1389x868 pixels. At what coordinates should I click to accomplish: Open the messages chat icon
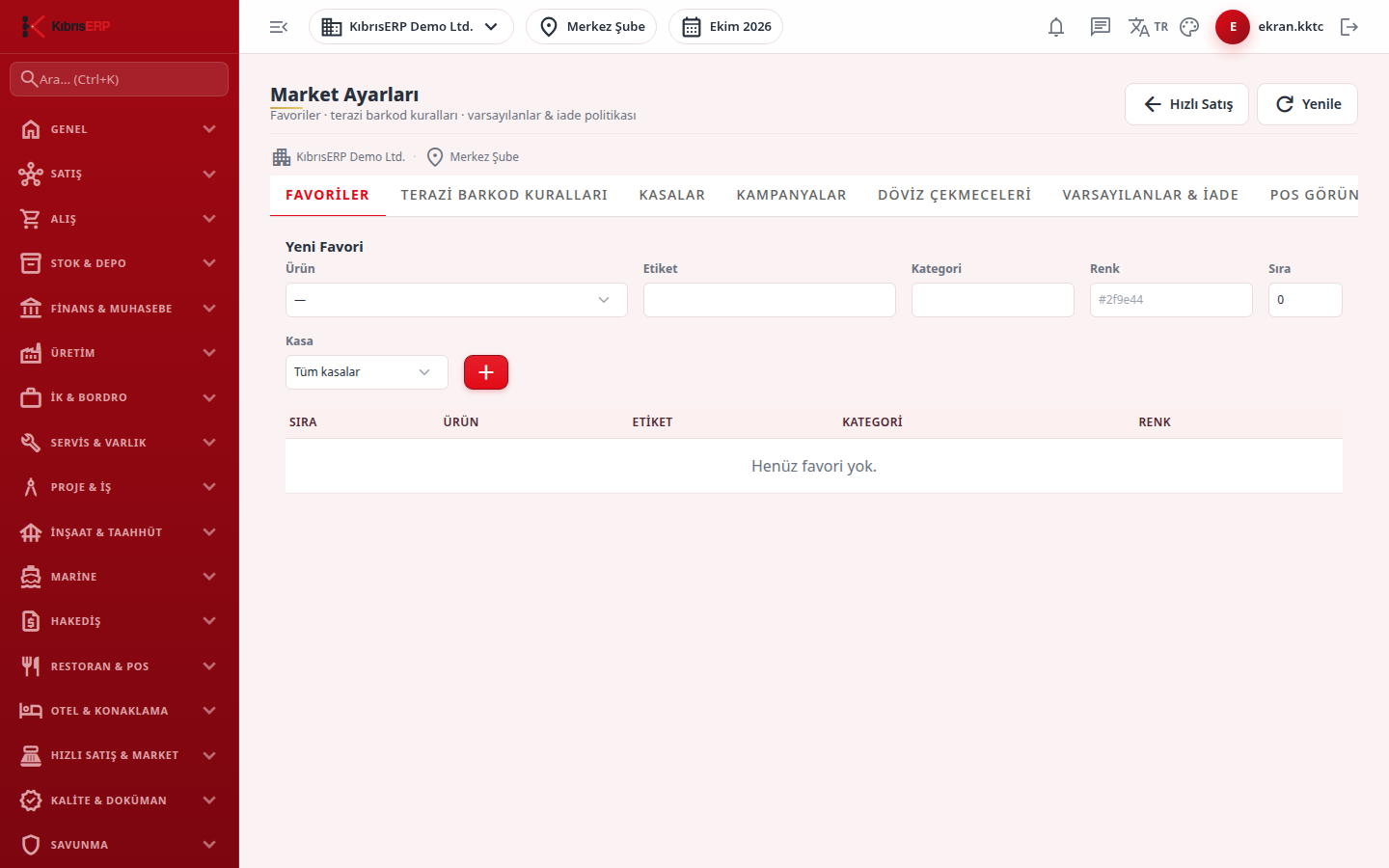pos(1101,27)
